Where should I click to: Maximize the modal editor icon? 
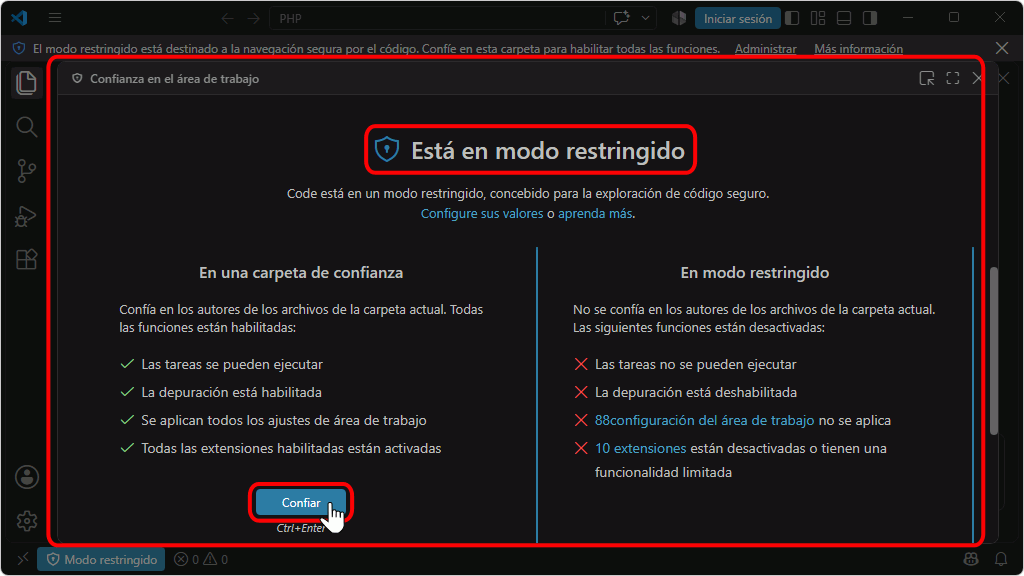953,79
